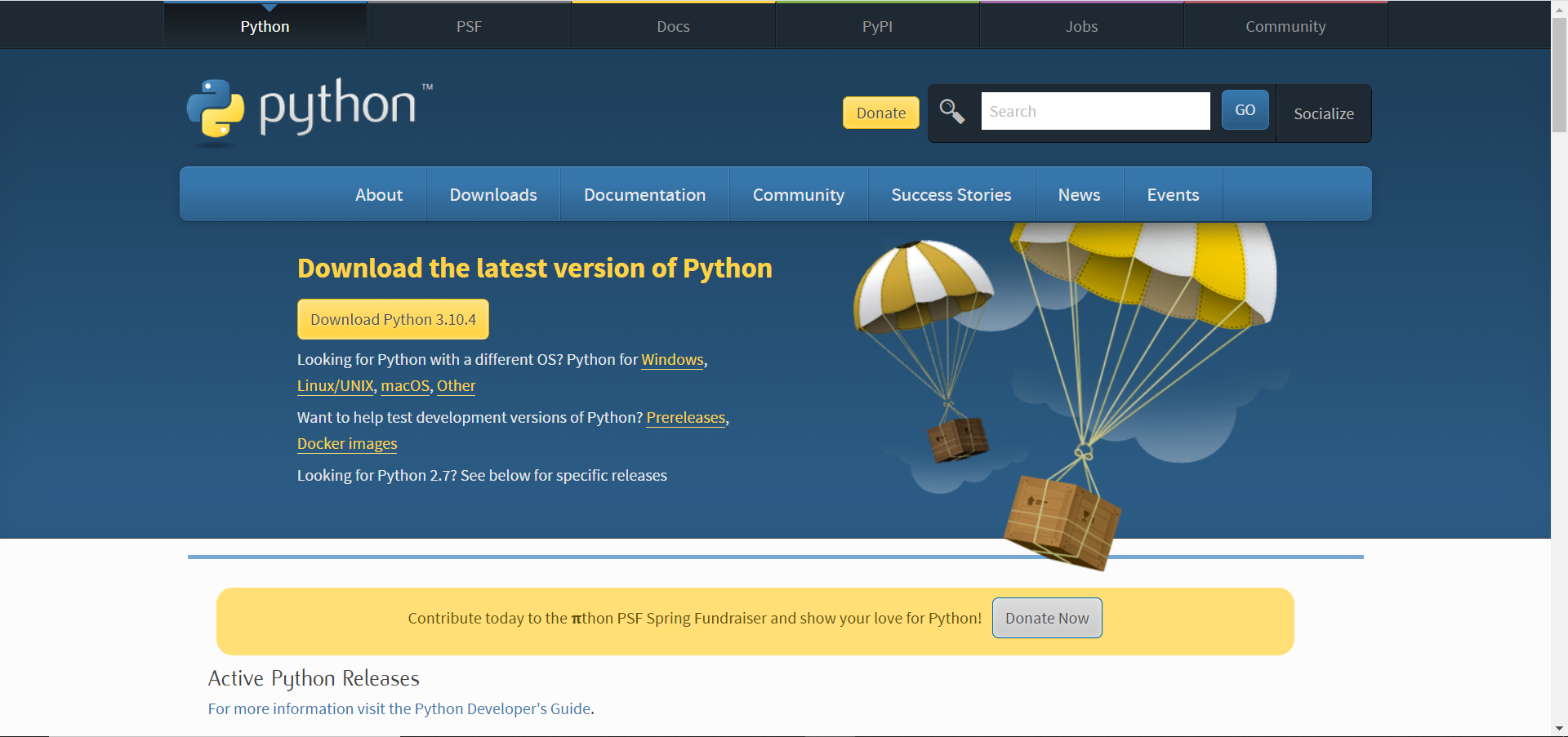Open the News menu
This screenshot has height=737, width=1568.
1080,194
